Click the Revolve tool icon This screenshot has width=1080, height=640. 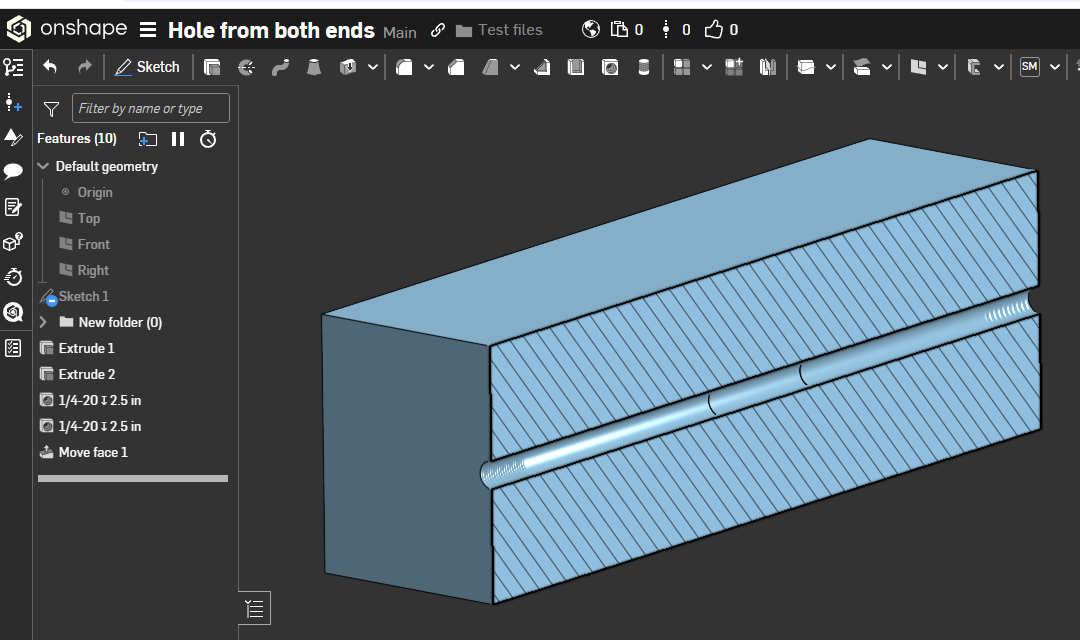click(246, 67)
